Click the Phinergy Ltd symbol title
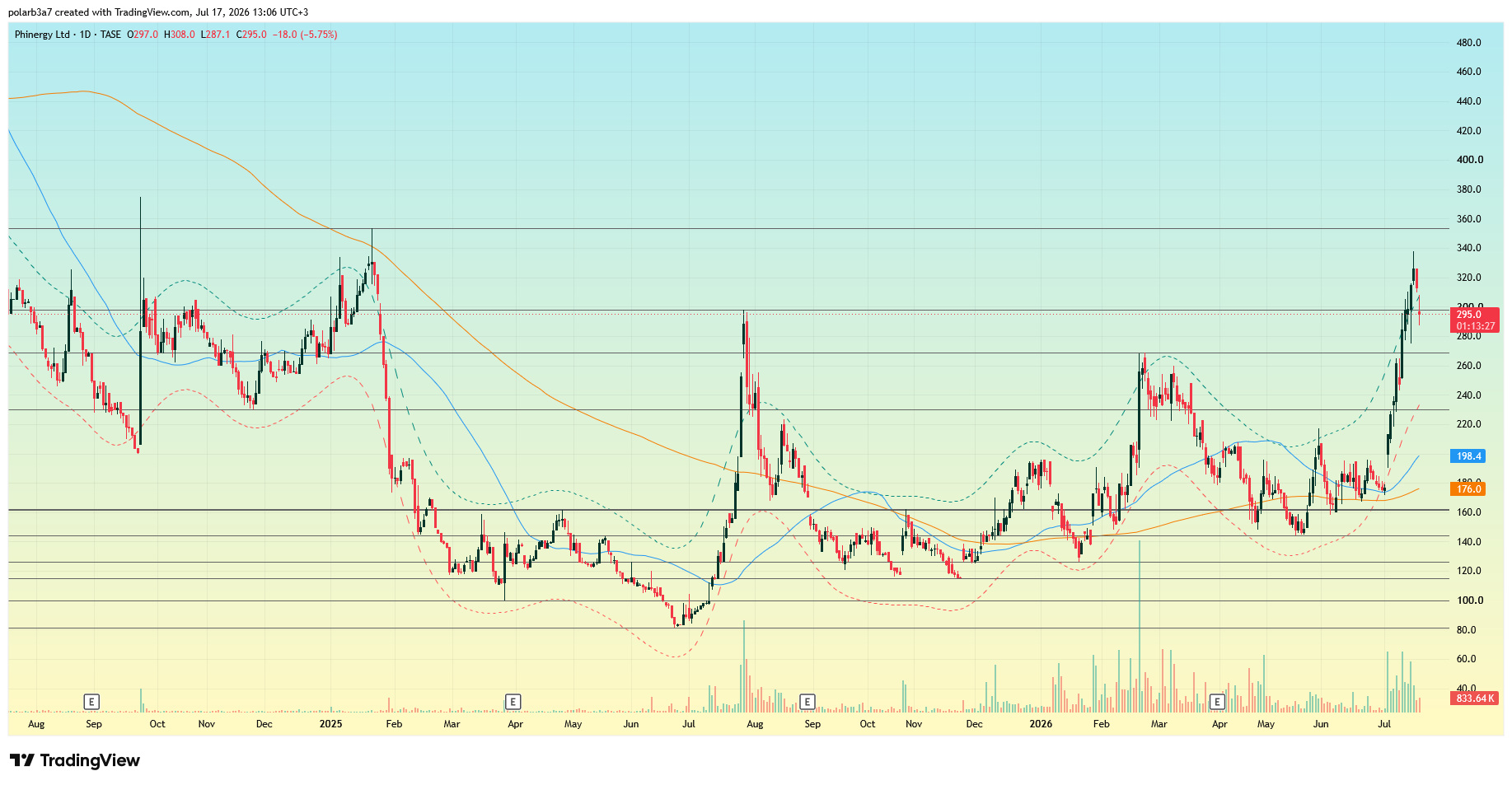The height and width of the screenshot is (785, 1512). pos(42,35)
